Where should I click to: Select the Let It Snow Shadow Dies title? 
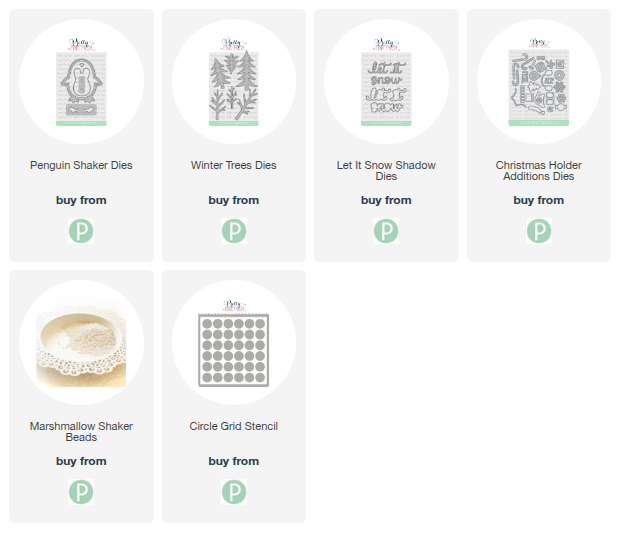coord(386,171)
